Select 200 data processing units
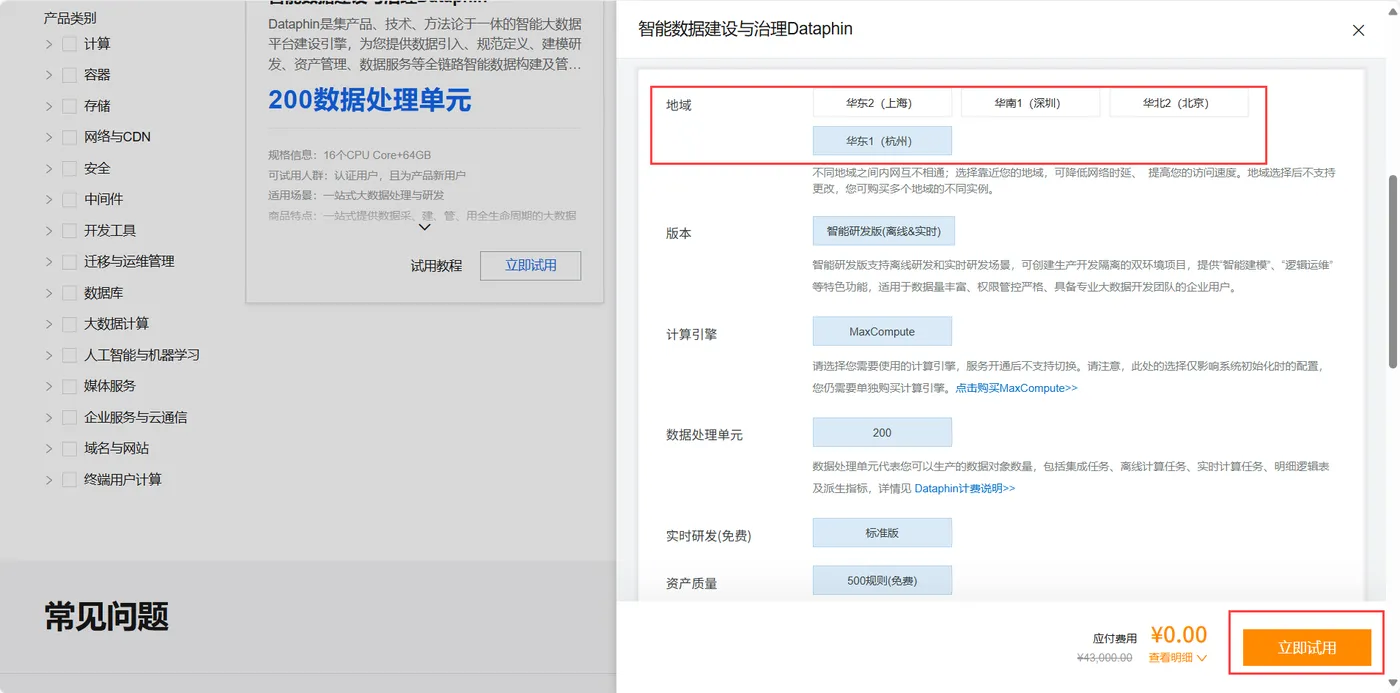1400x693 pixels. point(882,433)
